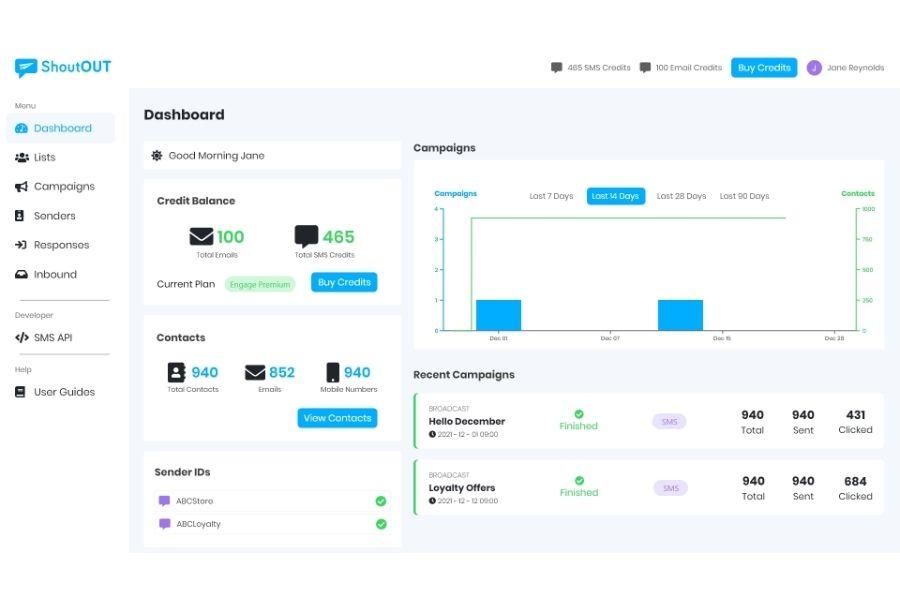900x600 pixels.
Task: Open Jane Reynolds profile avatar
Action: coord(814,68)
